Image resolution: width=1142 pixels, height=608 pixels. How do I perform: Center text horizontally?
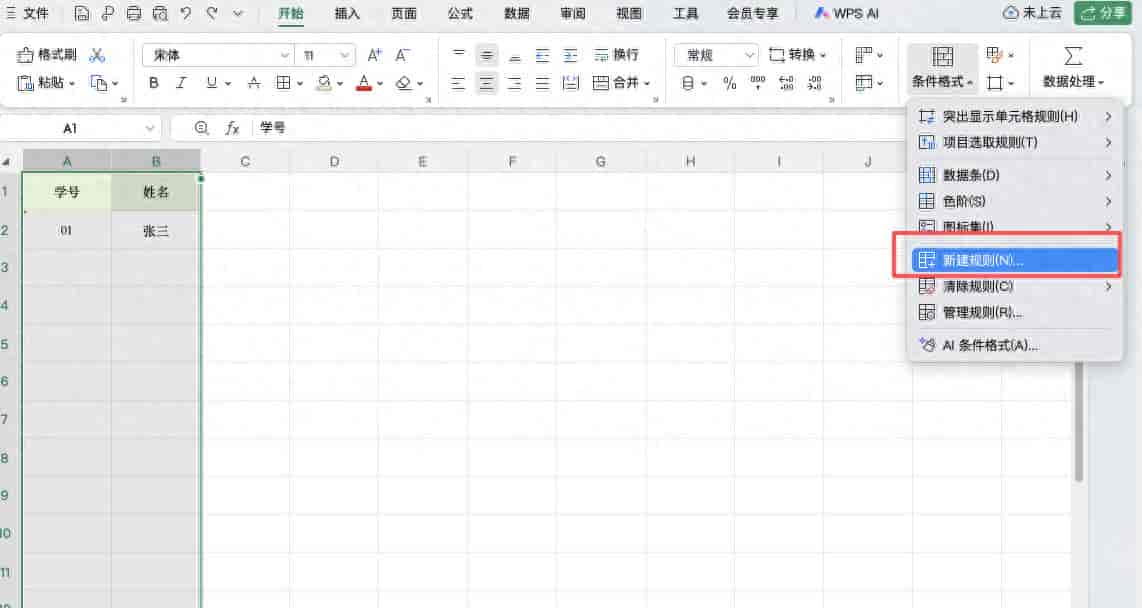coord(486,83)
